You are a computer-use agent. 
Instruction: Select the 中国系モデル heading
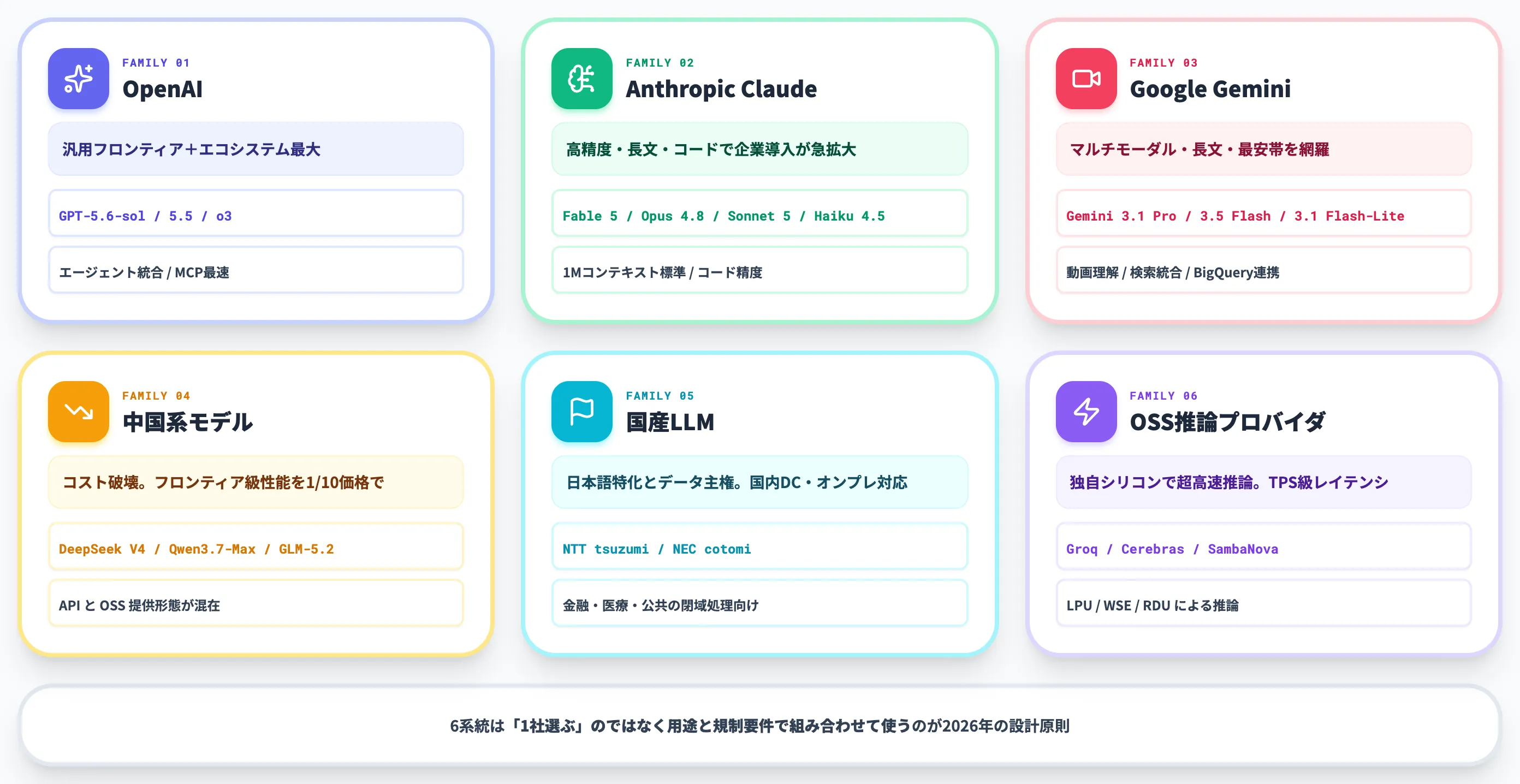click(x=188, y=423)
